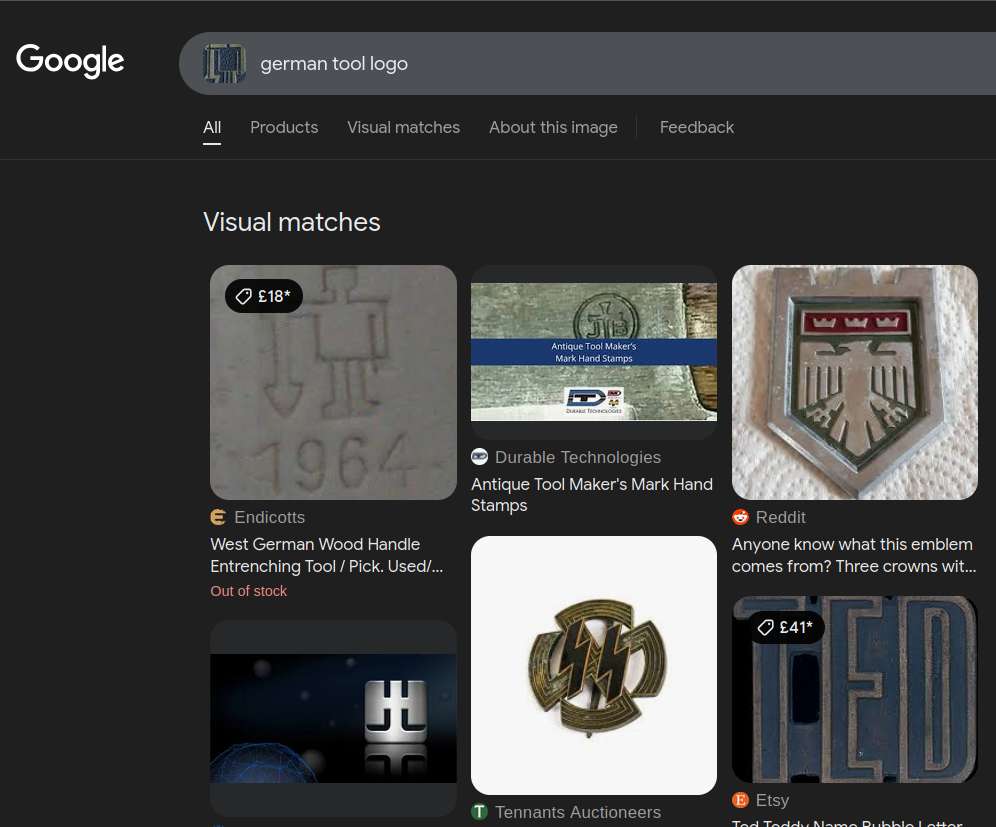Open Antique Tool Maker's Mark stamp image

594,352
